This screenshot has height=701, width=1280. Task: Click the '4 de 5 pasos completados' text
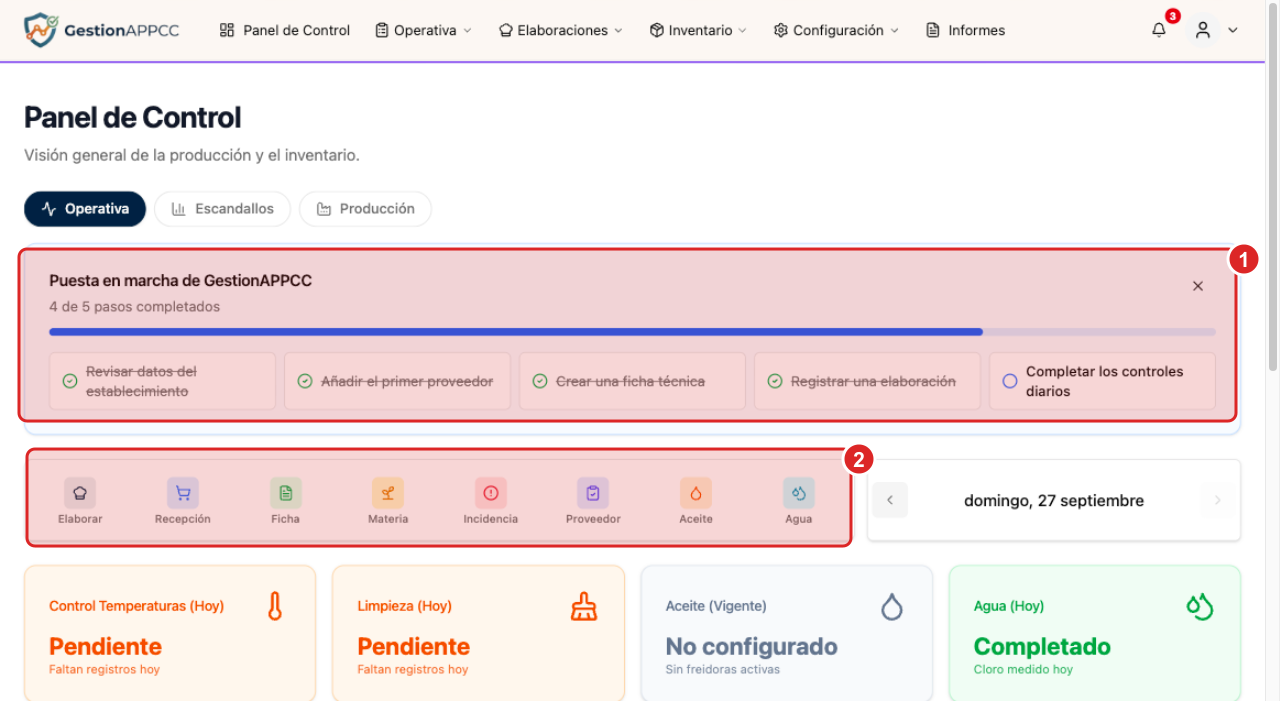coord(134,306)
